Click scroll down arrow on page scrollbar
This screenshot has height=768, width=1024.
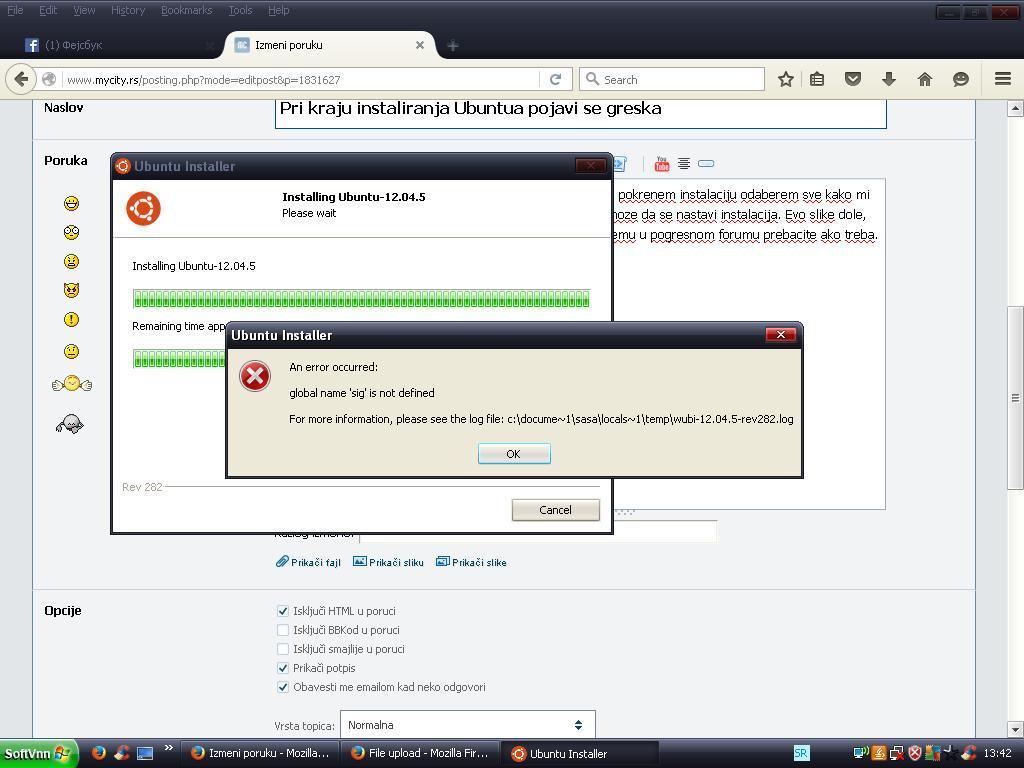1015,729
